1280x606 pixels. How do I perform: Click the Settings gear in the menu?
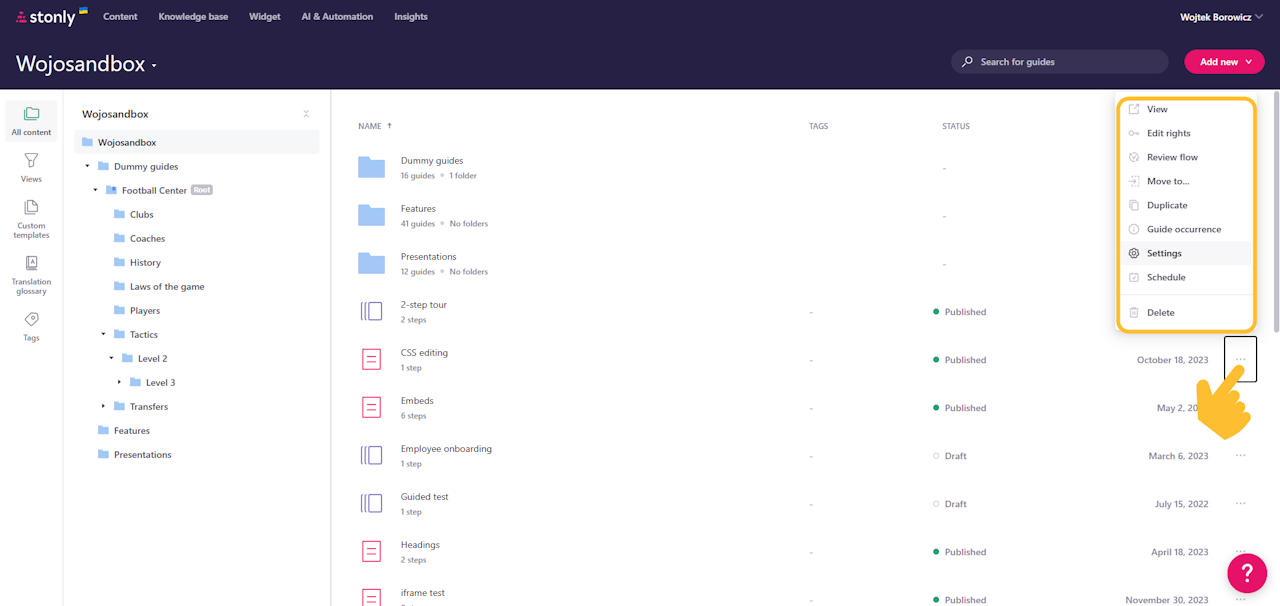tap(1135, 253)
